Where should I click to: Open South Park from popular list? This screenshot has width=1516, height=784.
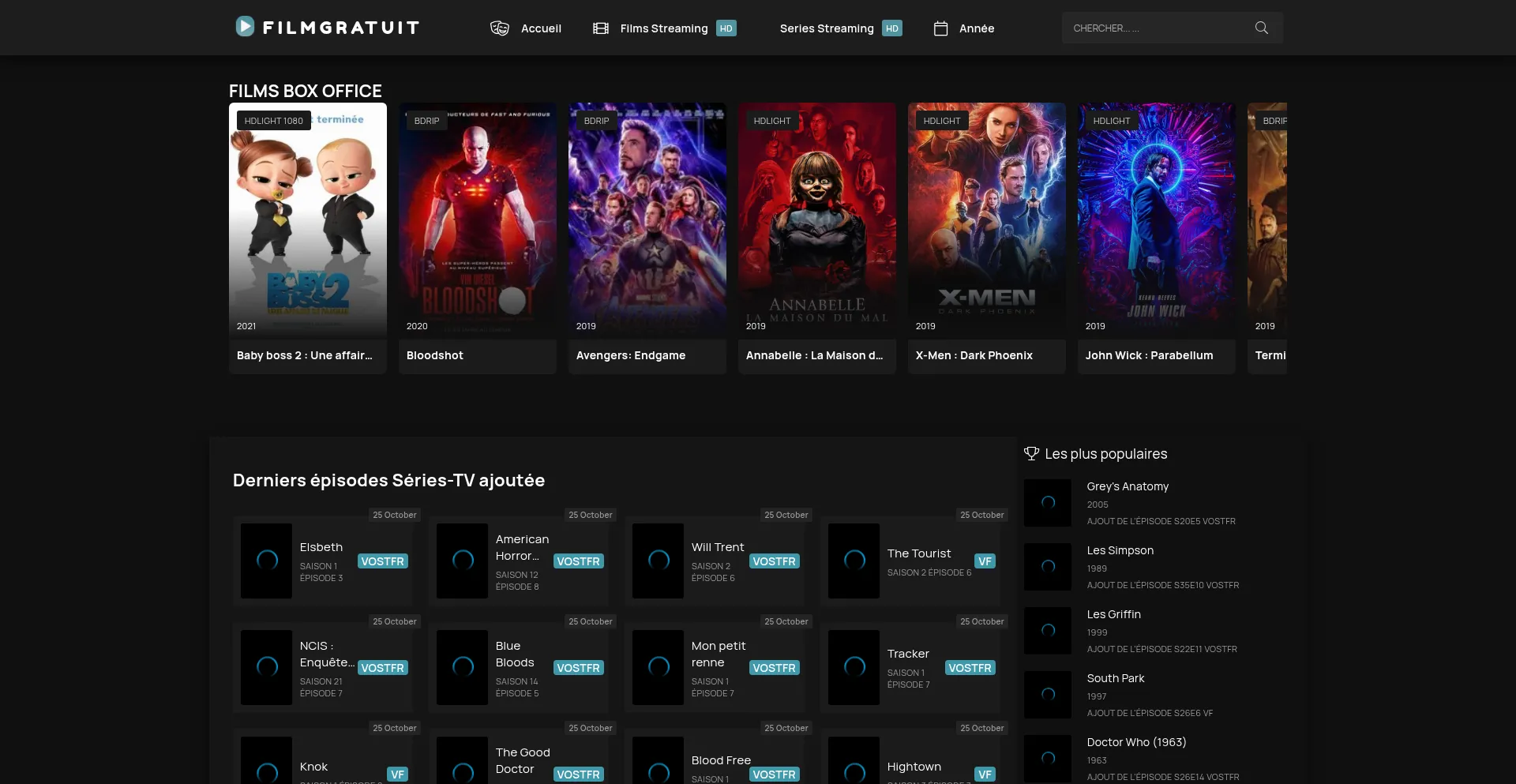[1115, 678]
